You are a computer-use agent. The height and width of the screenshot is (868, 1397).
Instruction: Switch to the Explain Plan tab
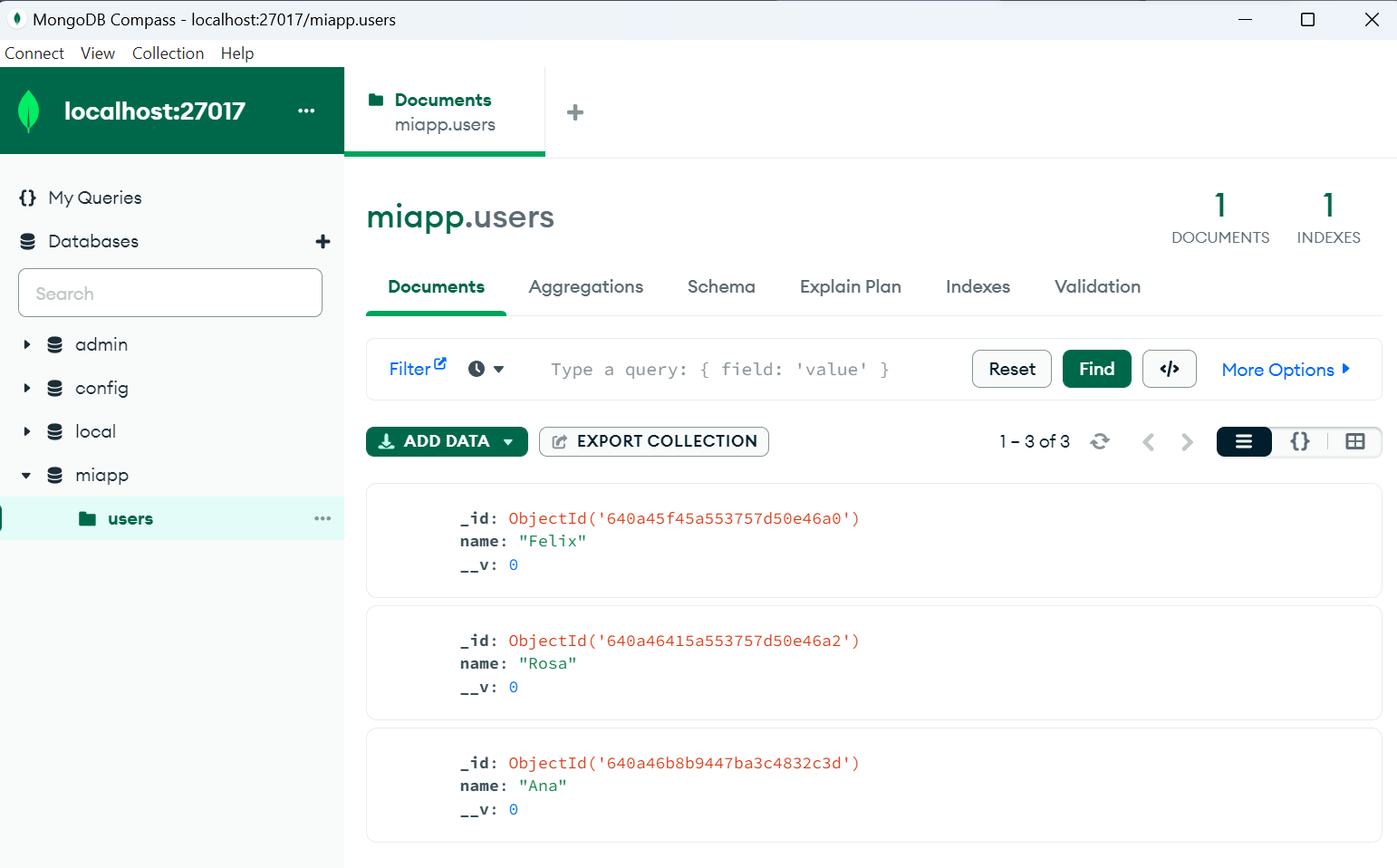point(851,286)
